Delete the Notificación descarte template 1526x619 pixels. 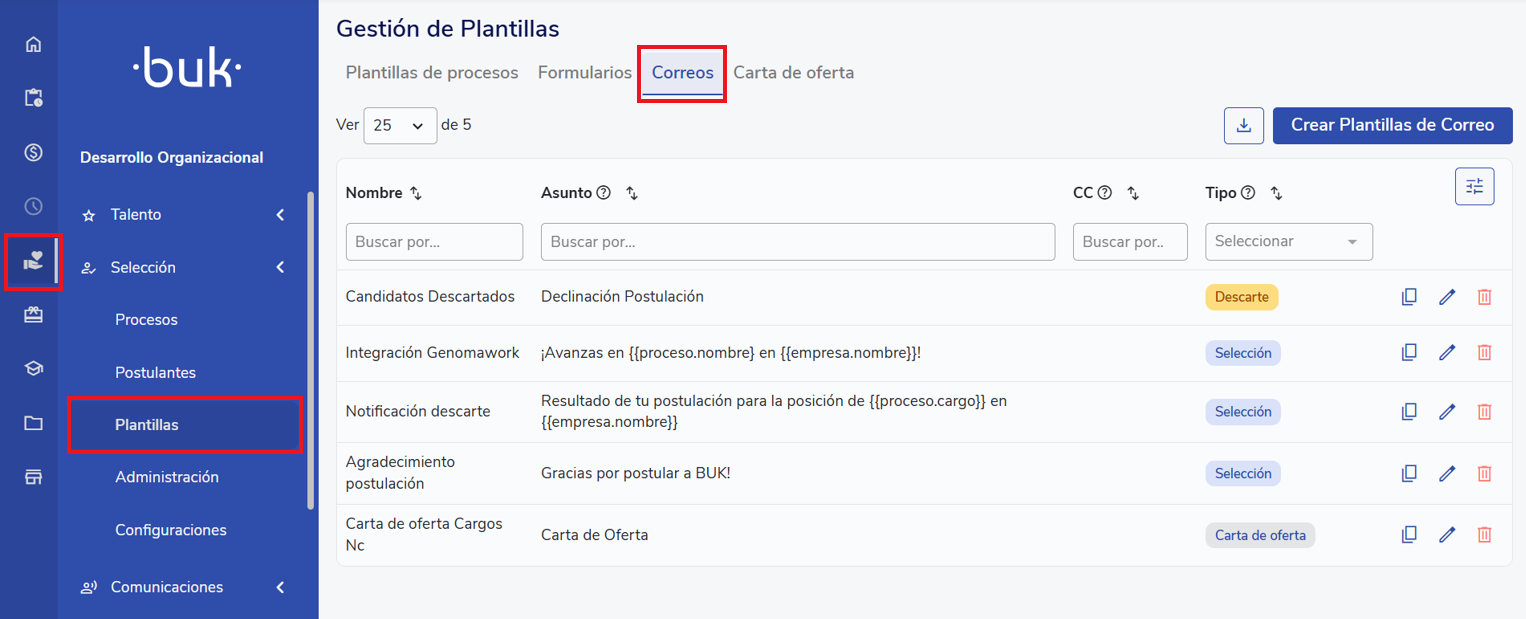[1484, 411]
